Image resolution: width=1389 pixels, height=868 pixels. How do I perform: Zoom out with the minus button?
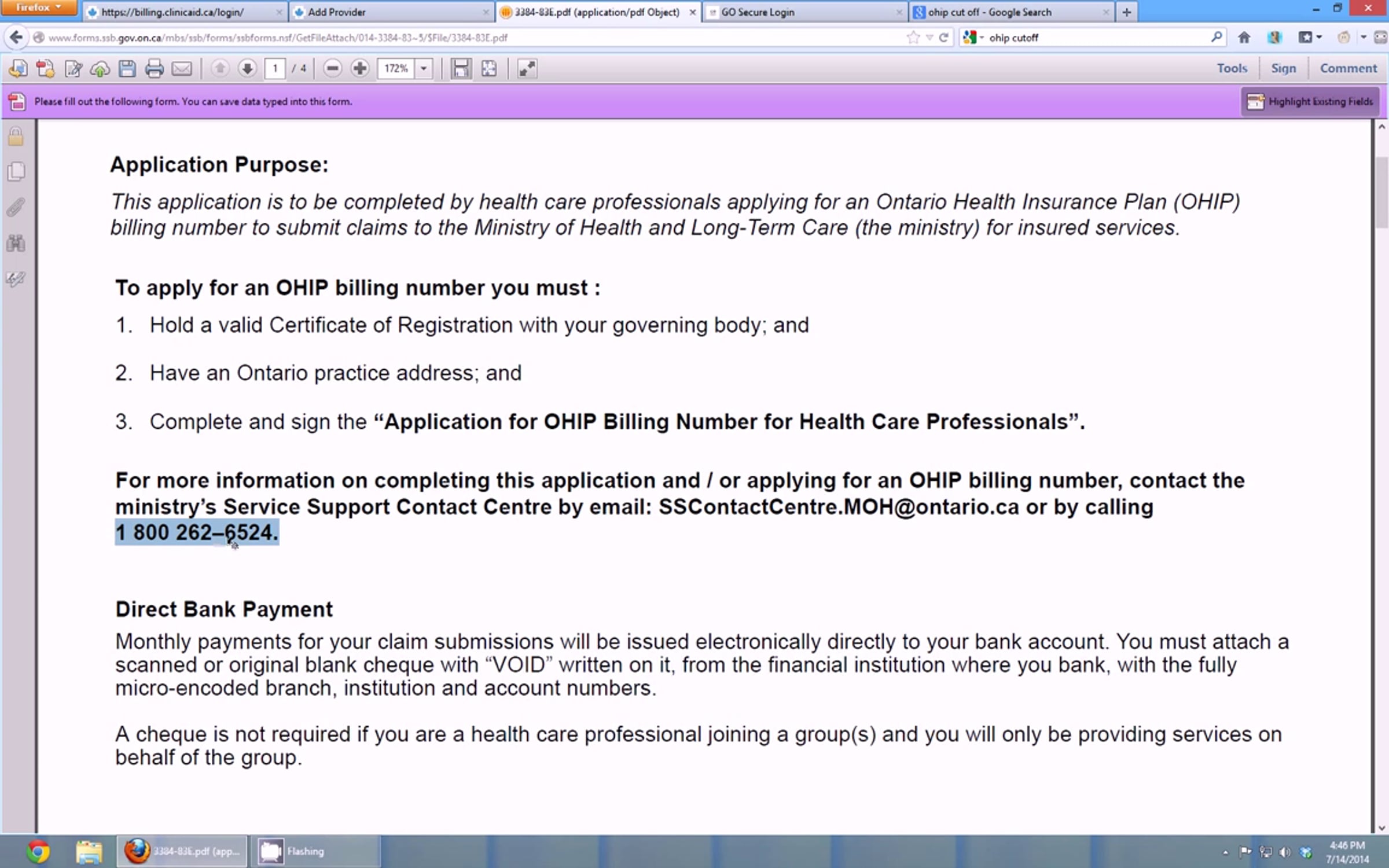point(332,69)
